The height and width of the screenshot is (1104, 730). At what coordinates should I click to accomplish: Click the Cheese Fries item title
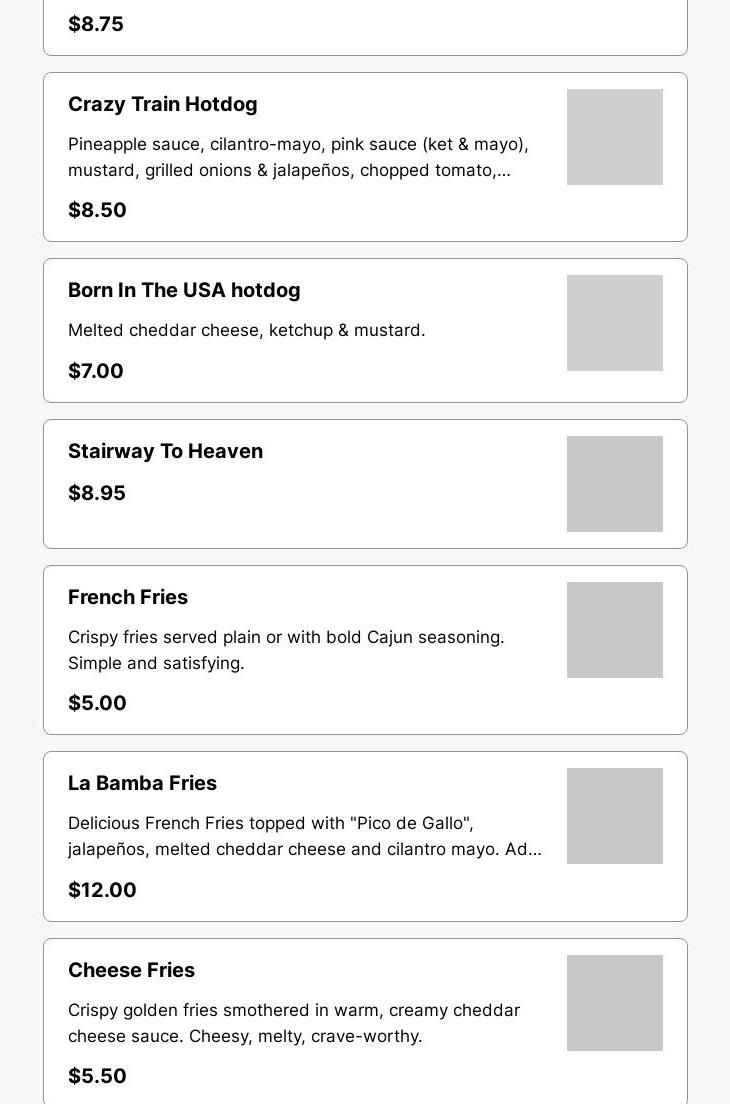[131, 970]
